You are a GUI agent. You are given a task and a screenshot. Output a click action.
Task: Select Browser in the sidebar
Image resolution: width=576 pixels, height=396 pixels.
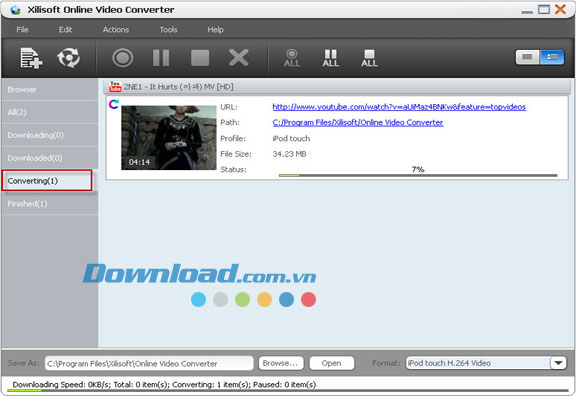tap(50, 90)
